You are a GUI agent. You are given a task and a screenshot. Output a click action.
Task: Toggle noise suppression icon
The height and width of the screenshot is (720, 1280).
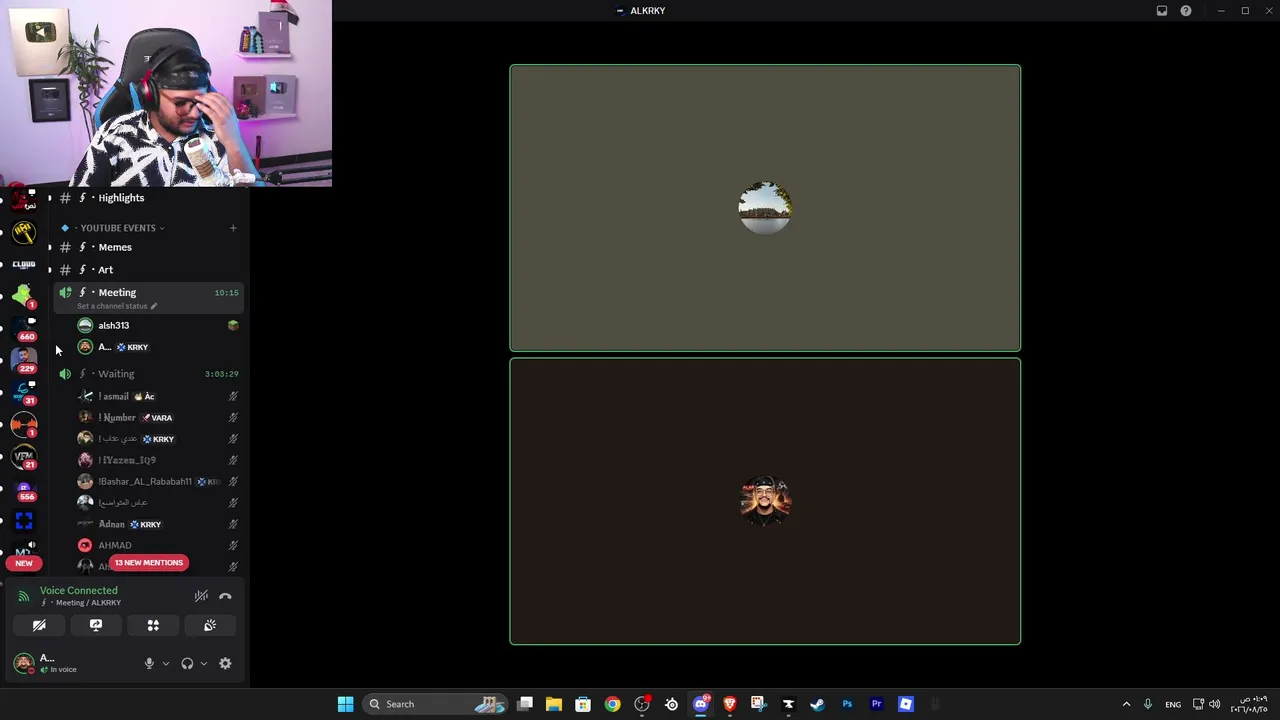pyautogui.click(x=201, y=596)
